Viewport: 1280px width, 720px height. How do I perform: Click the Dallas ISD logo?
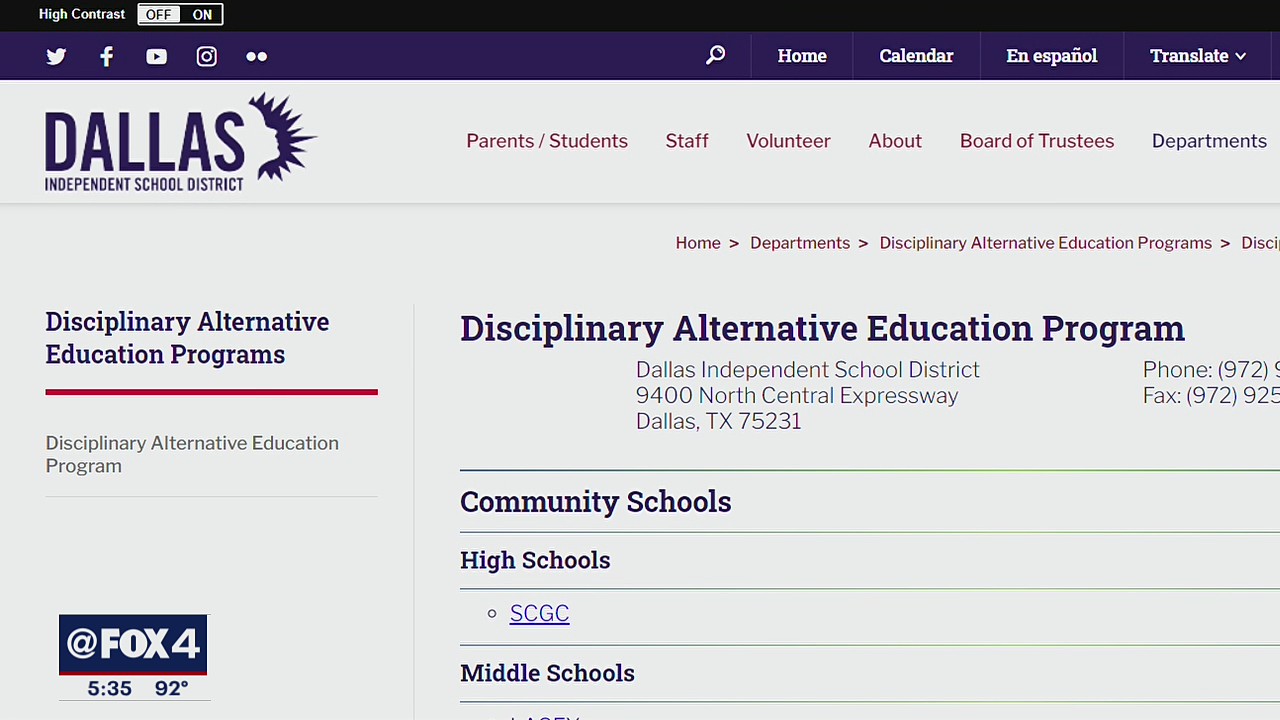point(180,142)
